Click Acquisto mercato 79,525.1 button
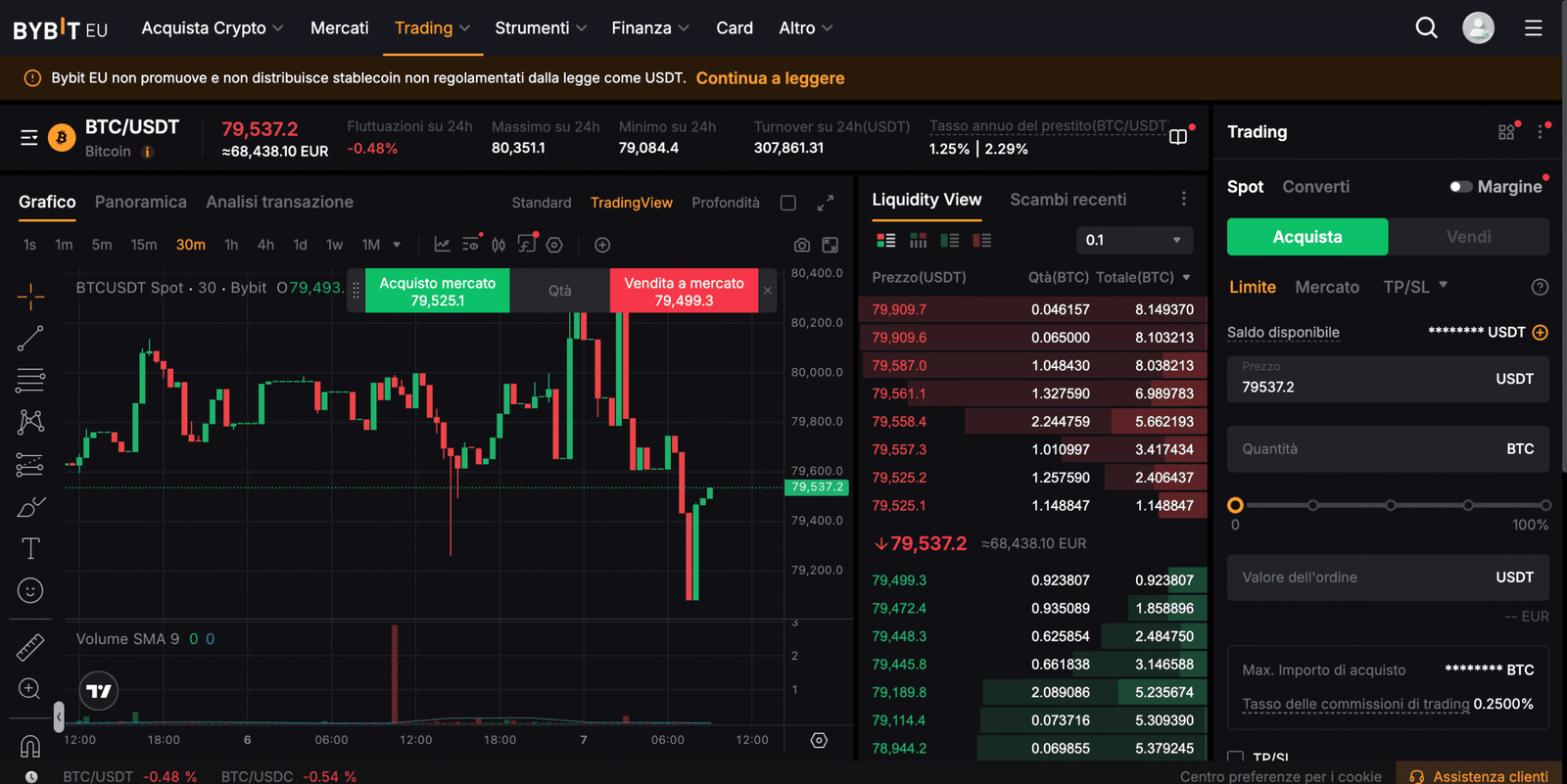1567x784 pixels. [437, 291]
